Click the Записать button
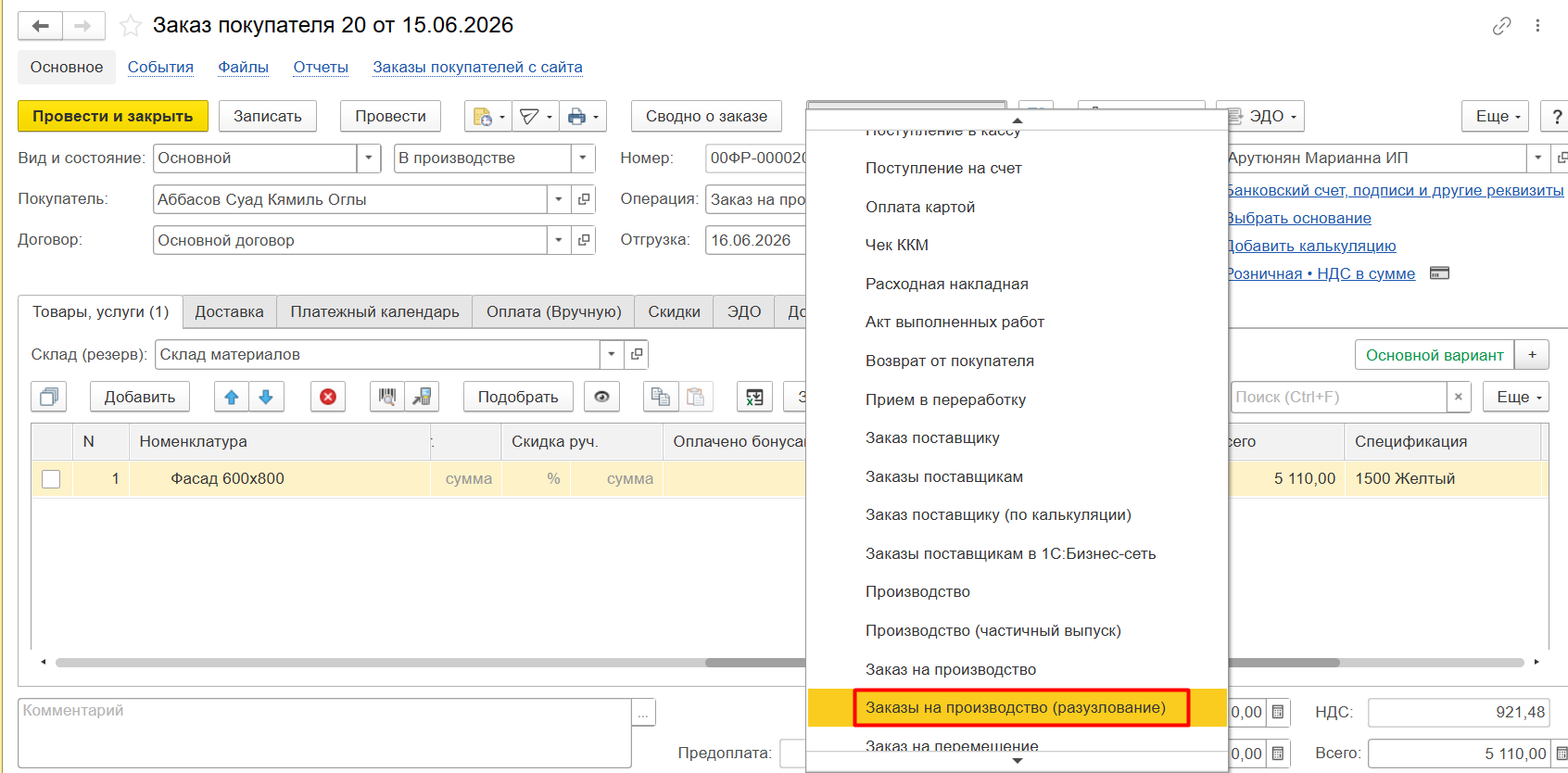Image resolution: width=1568 pixels, height=773 pixels. [x=267, y=116]
